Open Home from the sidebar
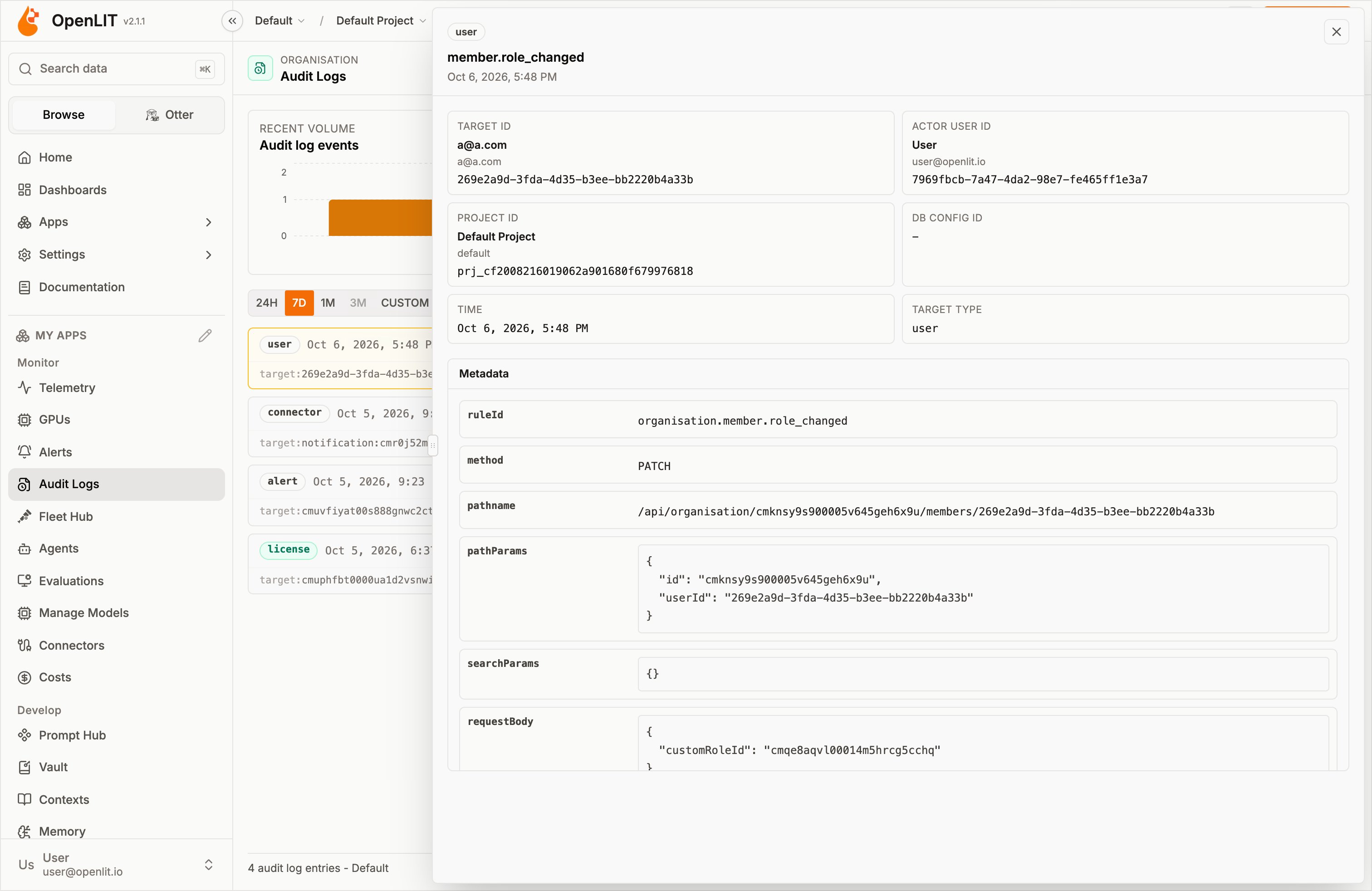The width and height of the screenshot is (1372, 891). 116,157
